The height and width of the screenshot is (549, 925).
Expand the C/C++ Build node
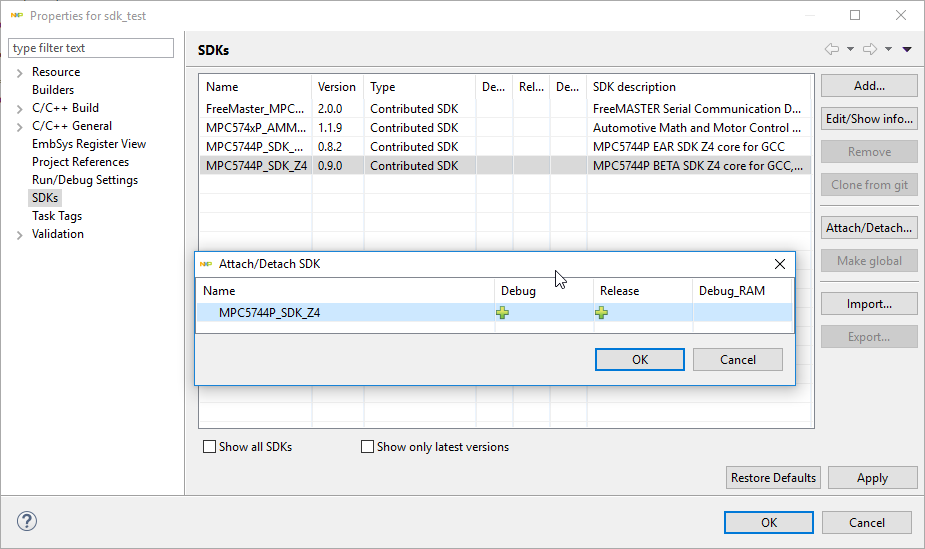click(20, 109)
